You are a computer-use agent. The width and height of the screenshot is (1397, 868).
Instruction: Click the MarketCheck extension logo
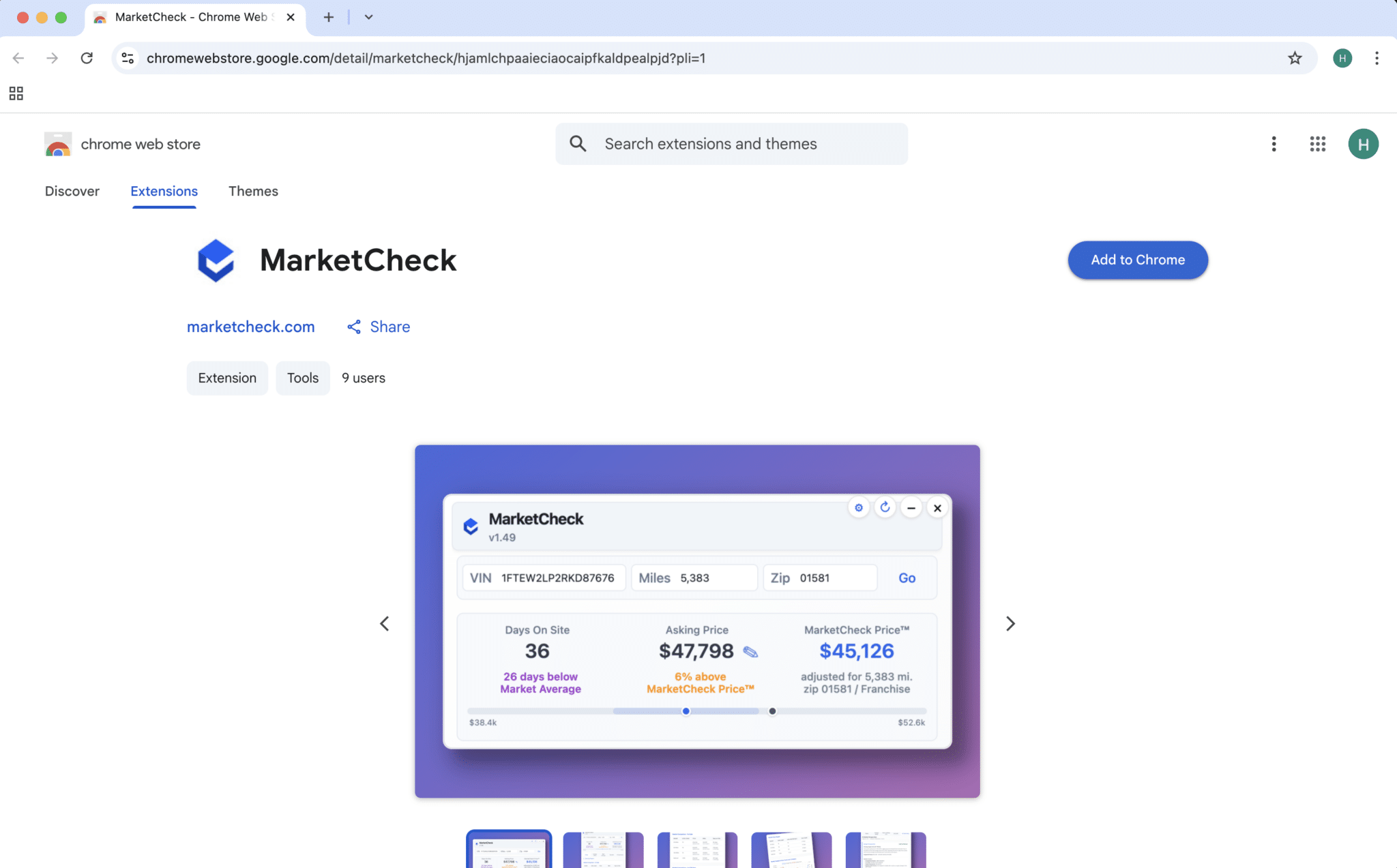216,260
